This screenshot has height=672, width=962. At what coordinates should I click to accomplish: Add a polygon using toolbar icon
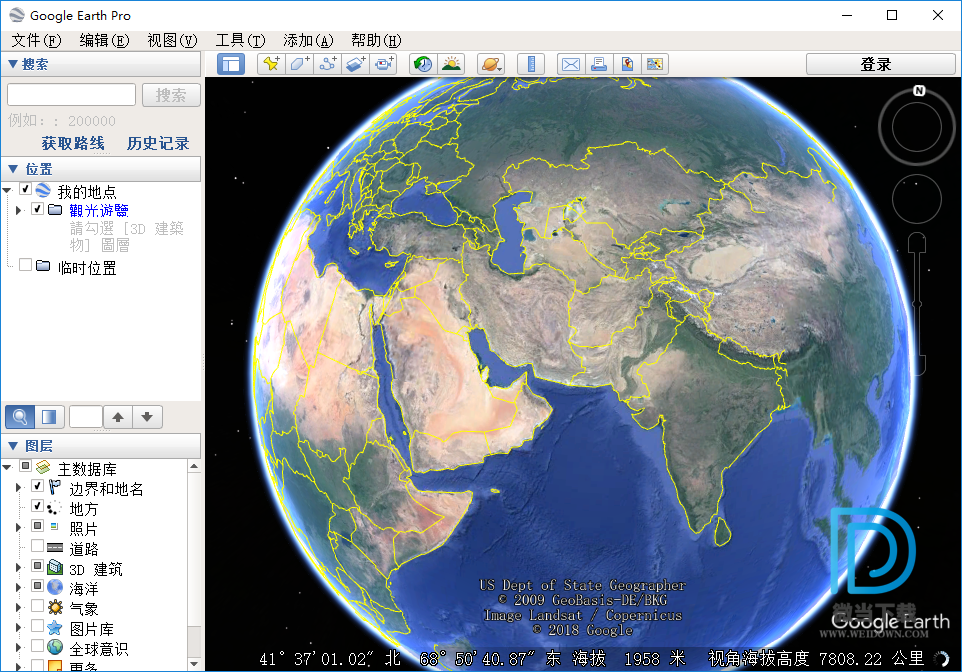click(x=299, y=64)
